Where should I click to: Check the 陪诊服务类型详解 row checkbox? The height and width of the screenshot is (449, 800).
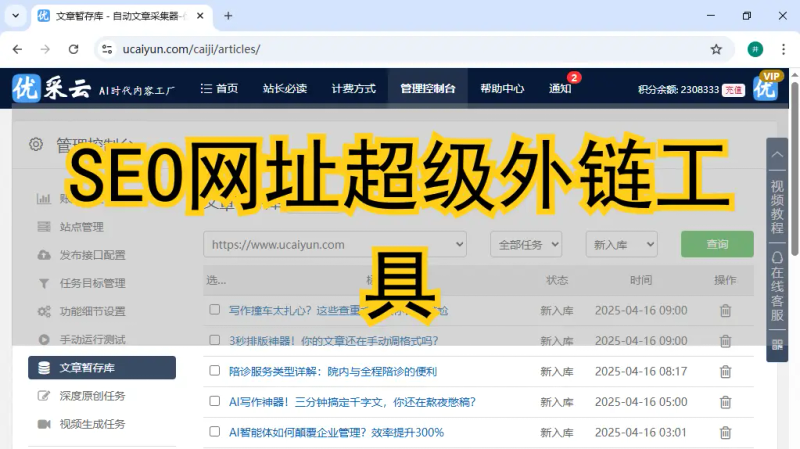pyautogui.click(x=214, y=371)
